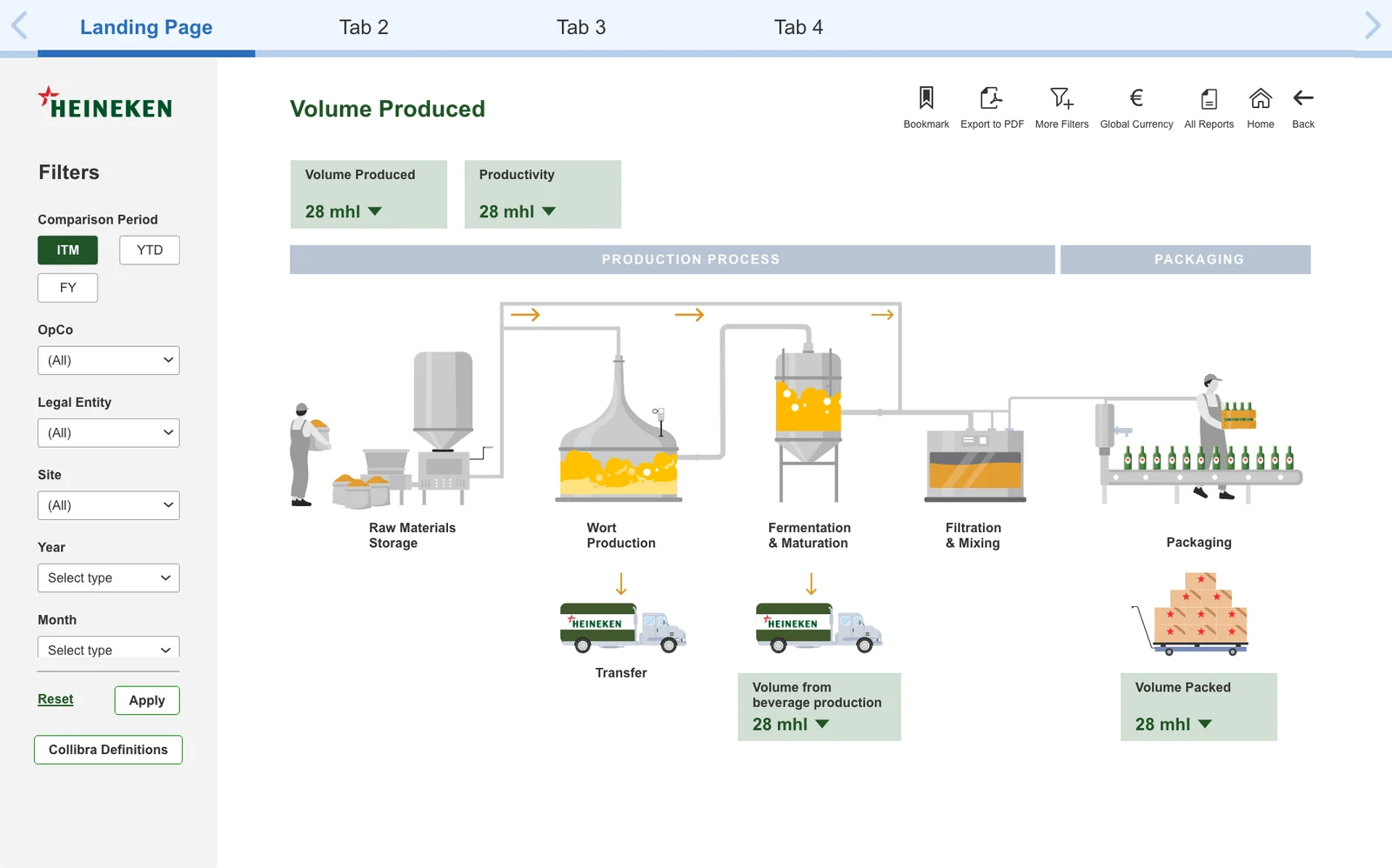This screenshot has width=1392, height=868.
Task: Expand the Productivity 28 mhl card
Action: coord(543,194)
